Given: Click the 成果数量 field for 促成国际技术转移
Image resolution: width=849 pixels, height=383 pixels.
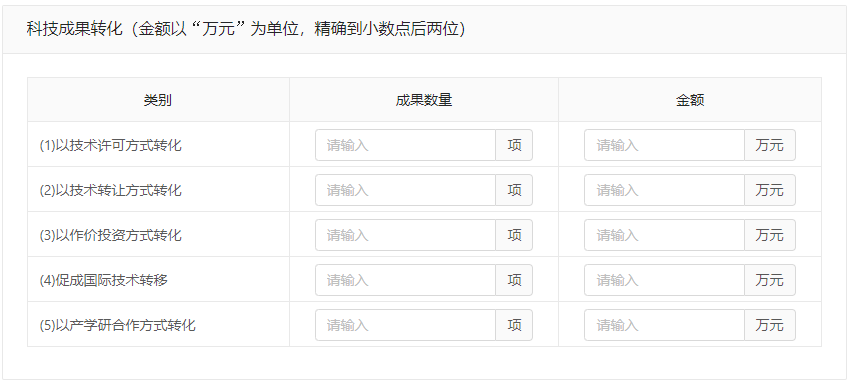Looking at the screenshot, I should [x=406, y=280].
